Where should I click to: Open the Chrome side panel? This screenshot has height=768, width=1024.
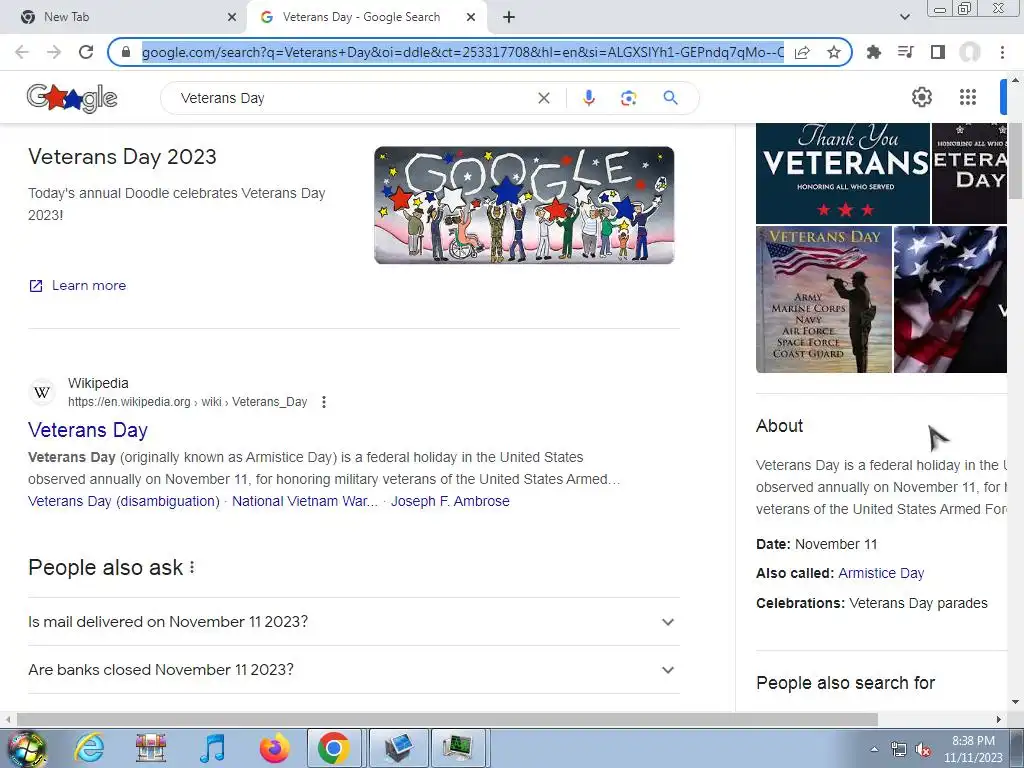[x=938, y=52]
